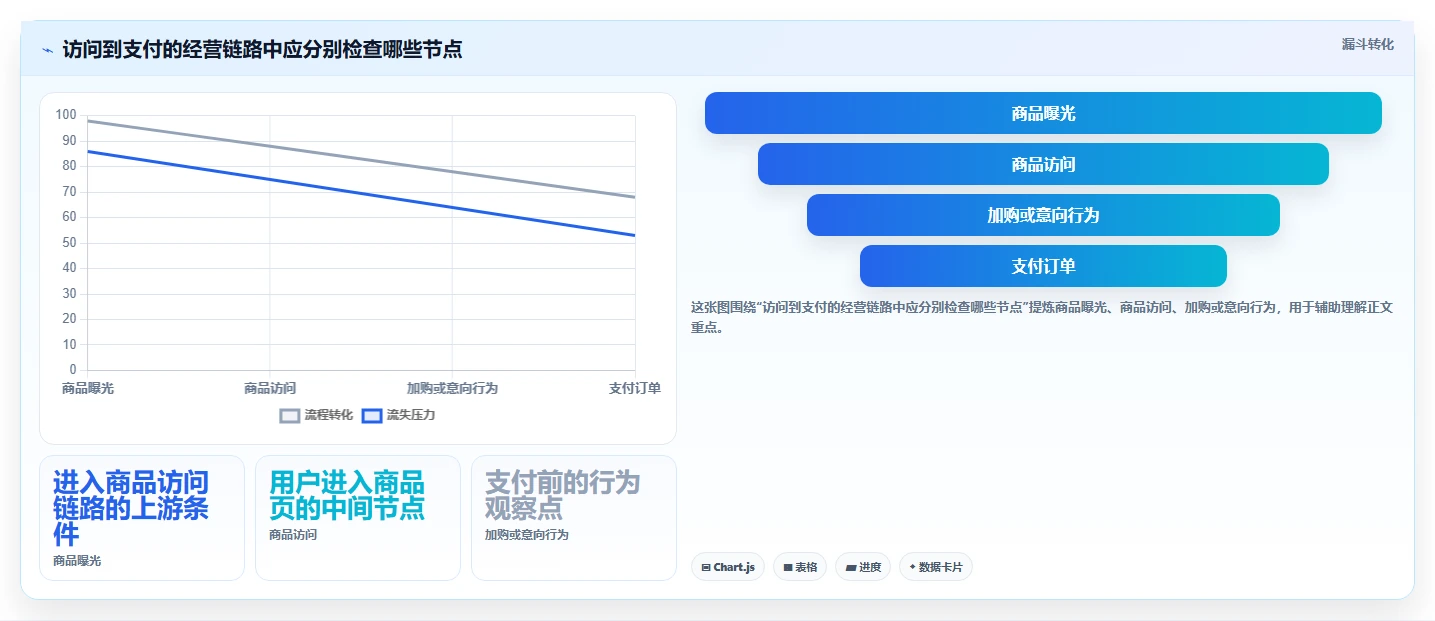Viewport: 1435px width, 621px height.
Task: Select the 加购或意向行为 funnel bar
Action: [x=1043, y=215]
